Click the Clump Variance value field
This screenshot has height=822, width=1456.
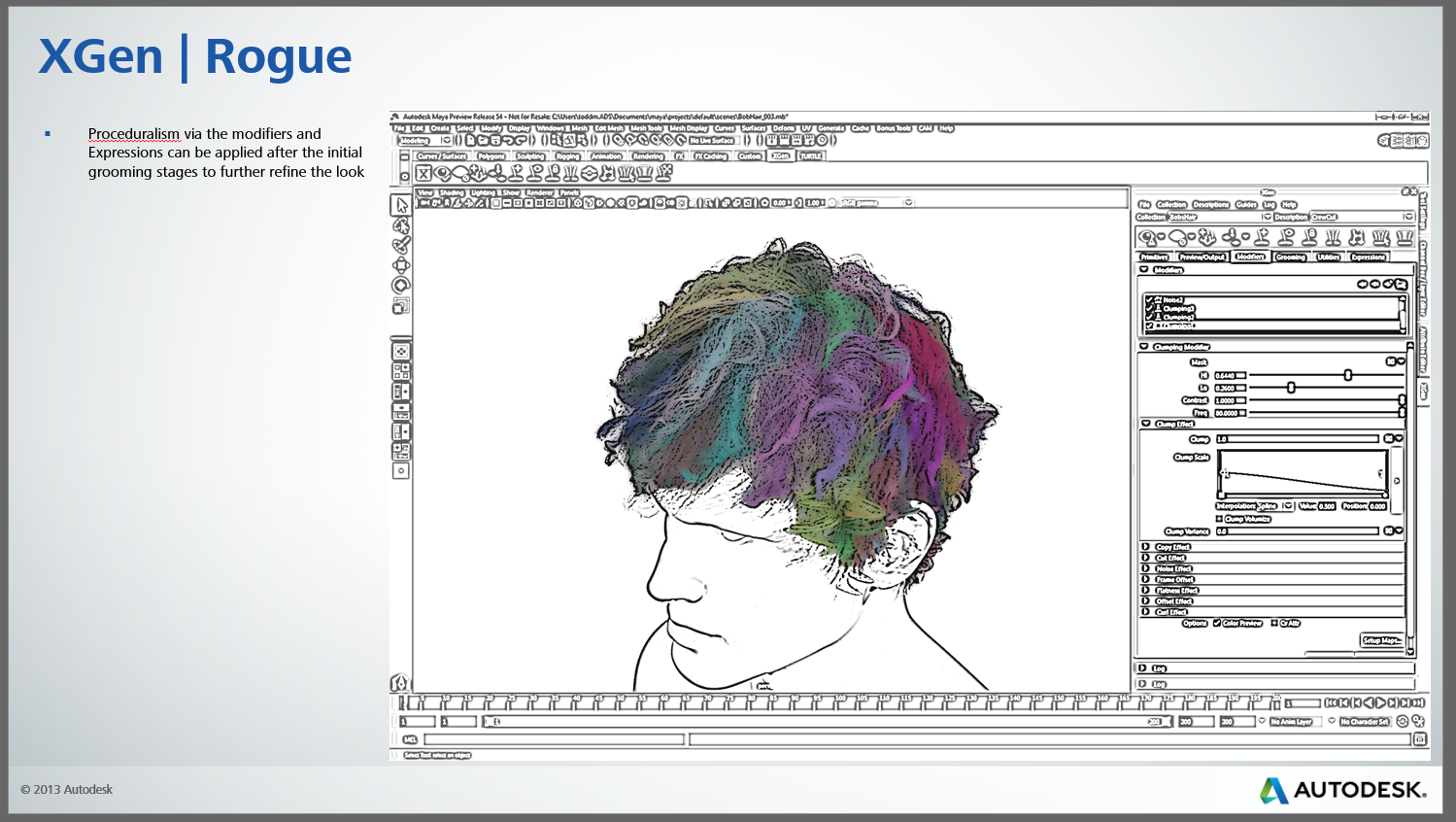1297,531
